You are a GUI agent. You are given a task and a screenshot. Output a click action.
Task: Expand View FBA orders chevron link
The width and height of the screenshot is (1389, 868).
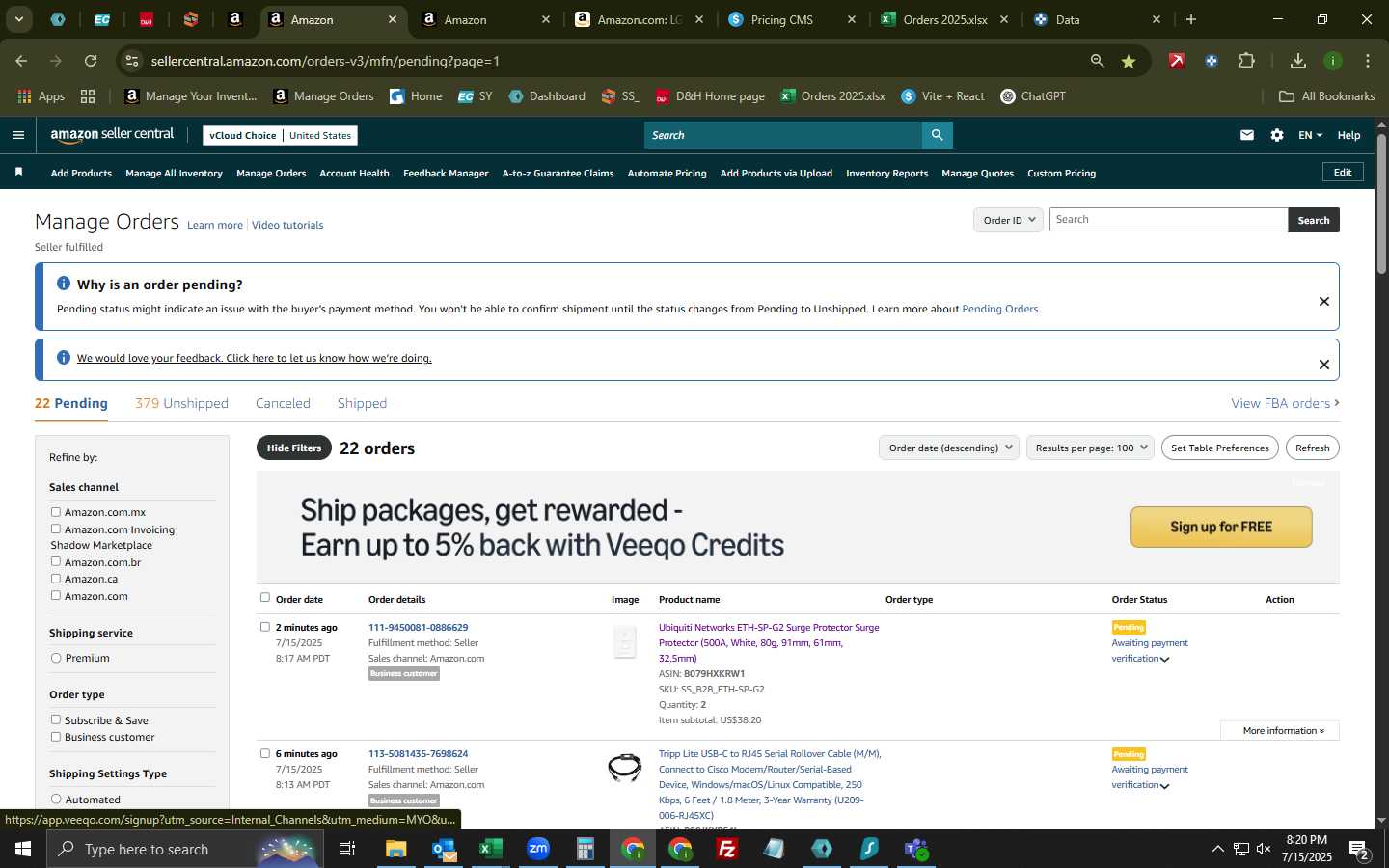click(1285, 403)
